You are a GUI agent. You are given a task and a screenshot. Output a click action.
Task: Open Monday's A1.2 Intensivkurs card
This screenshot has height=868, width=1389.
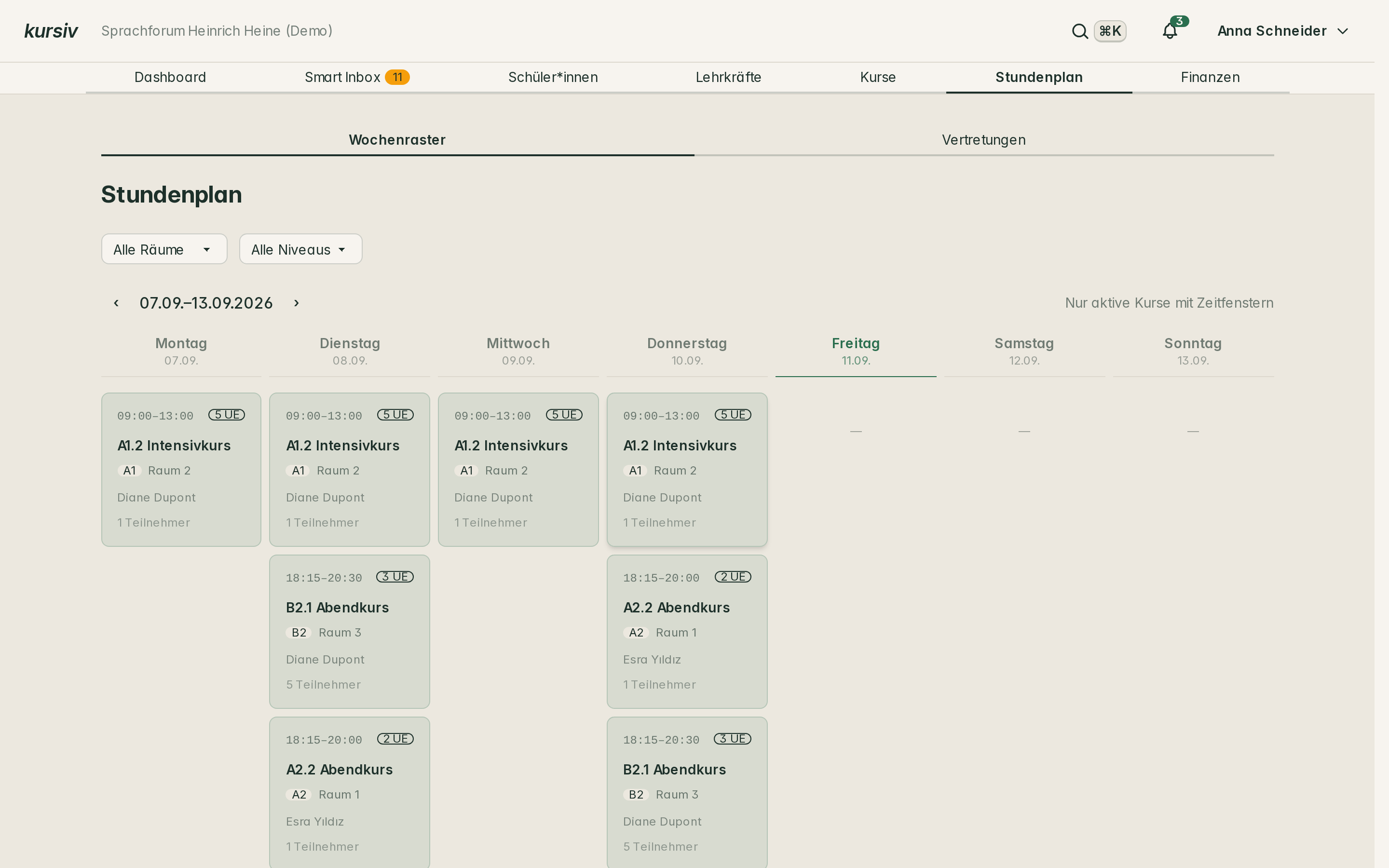[181, 470]
